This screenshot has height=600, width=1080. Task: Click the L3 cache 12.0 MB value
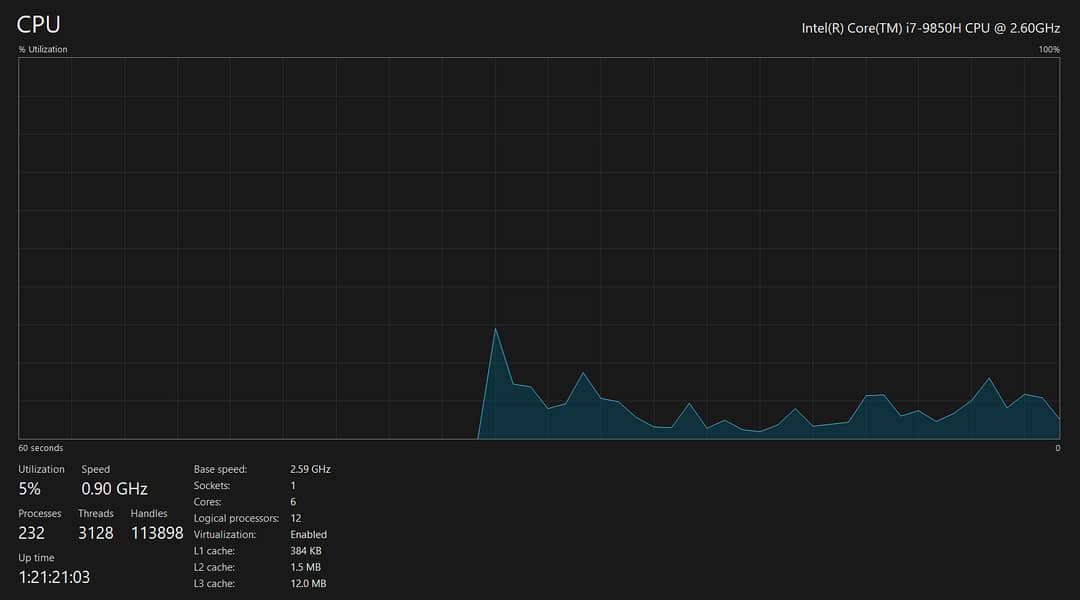tap(308, 584)
